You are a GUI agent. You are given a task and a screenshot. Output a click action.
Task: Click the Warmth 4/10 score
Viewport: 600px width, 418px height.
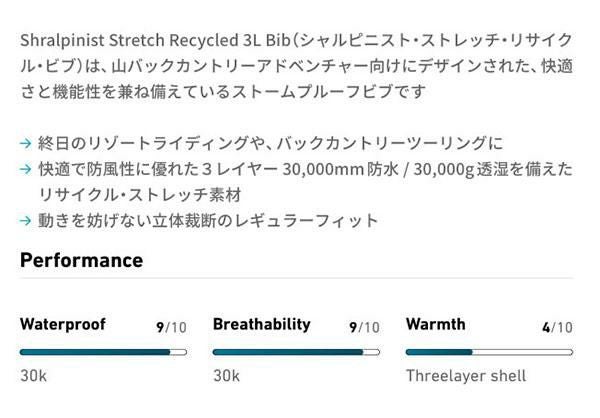(557, 327)
